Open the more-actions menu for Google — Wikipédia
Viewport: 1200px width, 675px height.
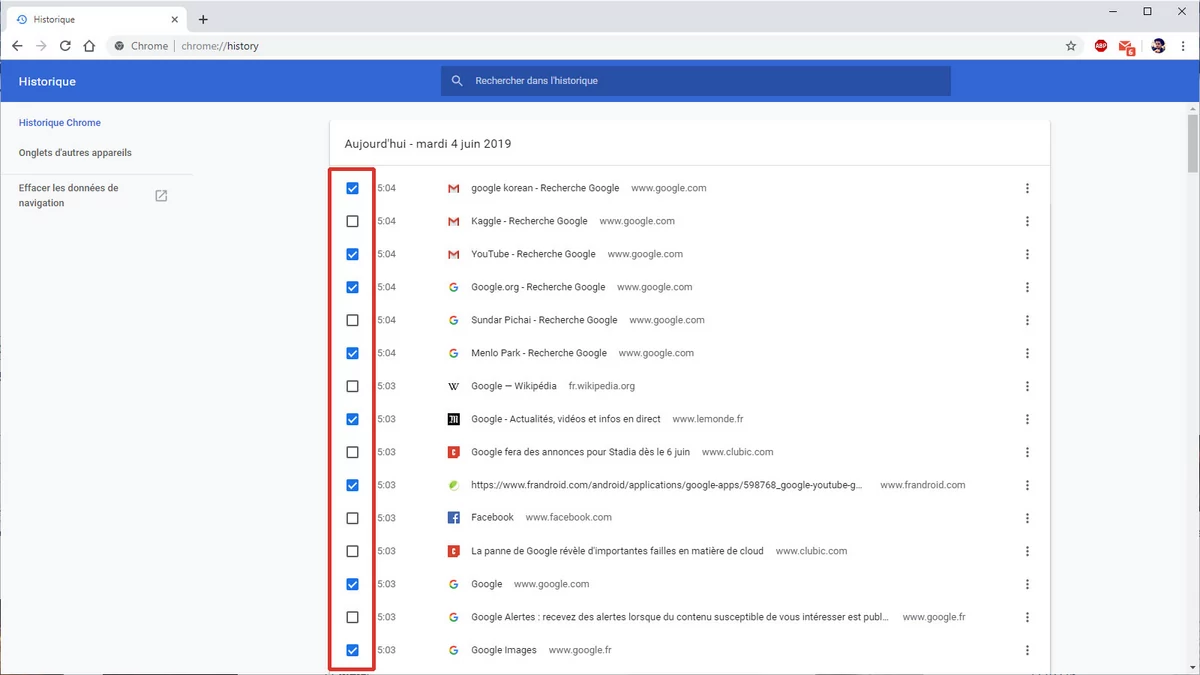point(1027,386)
